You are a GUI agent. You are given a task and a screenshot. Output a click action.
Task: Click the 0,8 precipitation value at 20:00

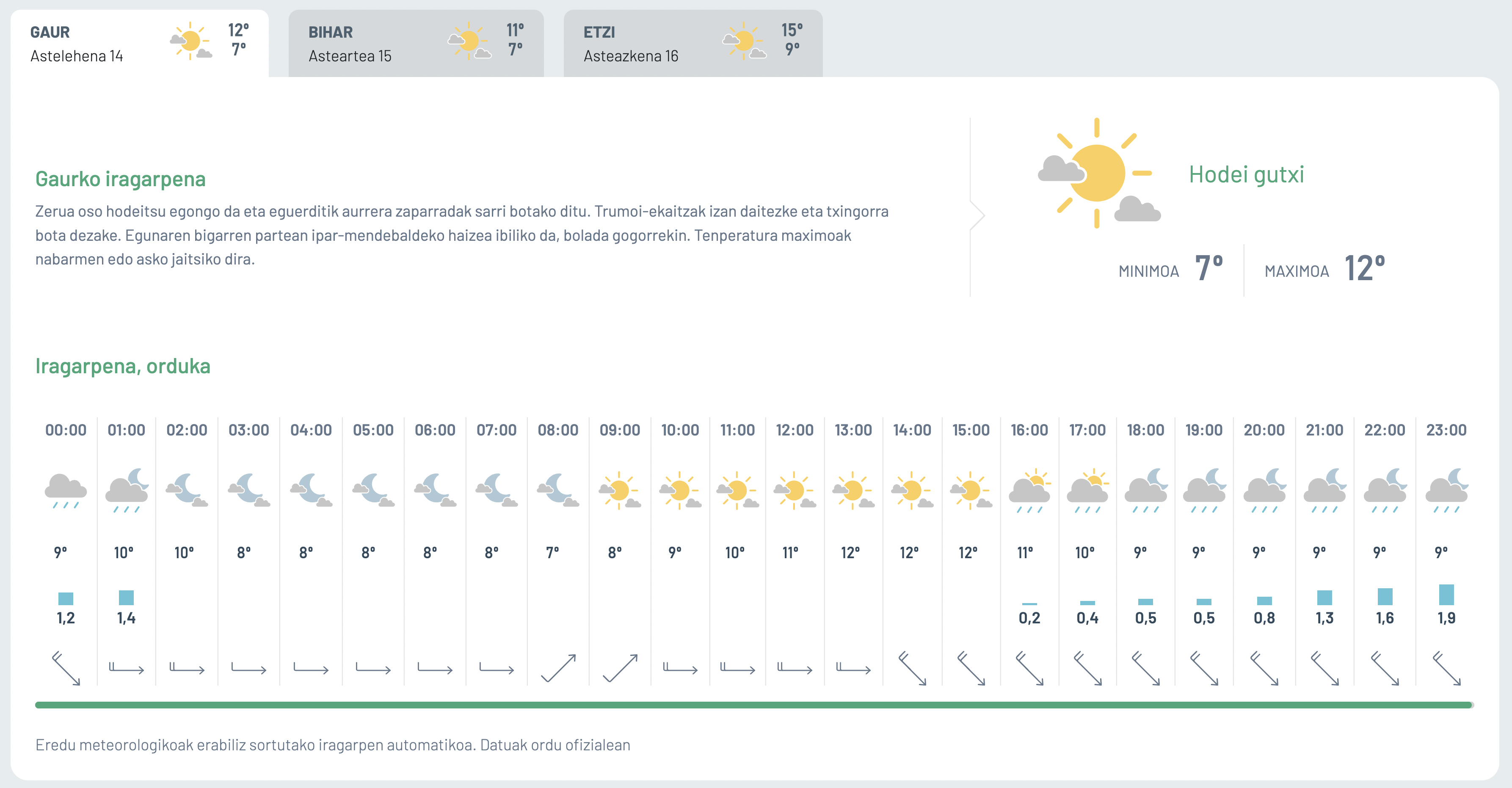click(x=1264, y=618)
